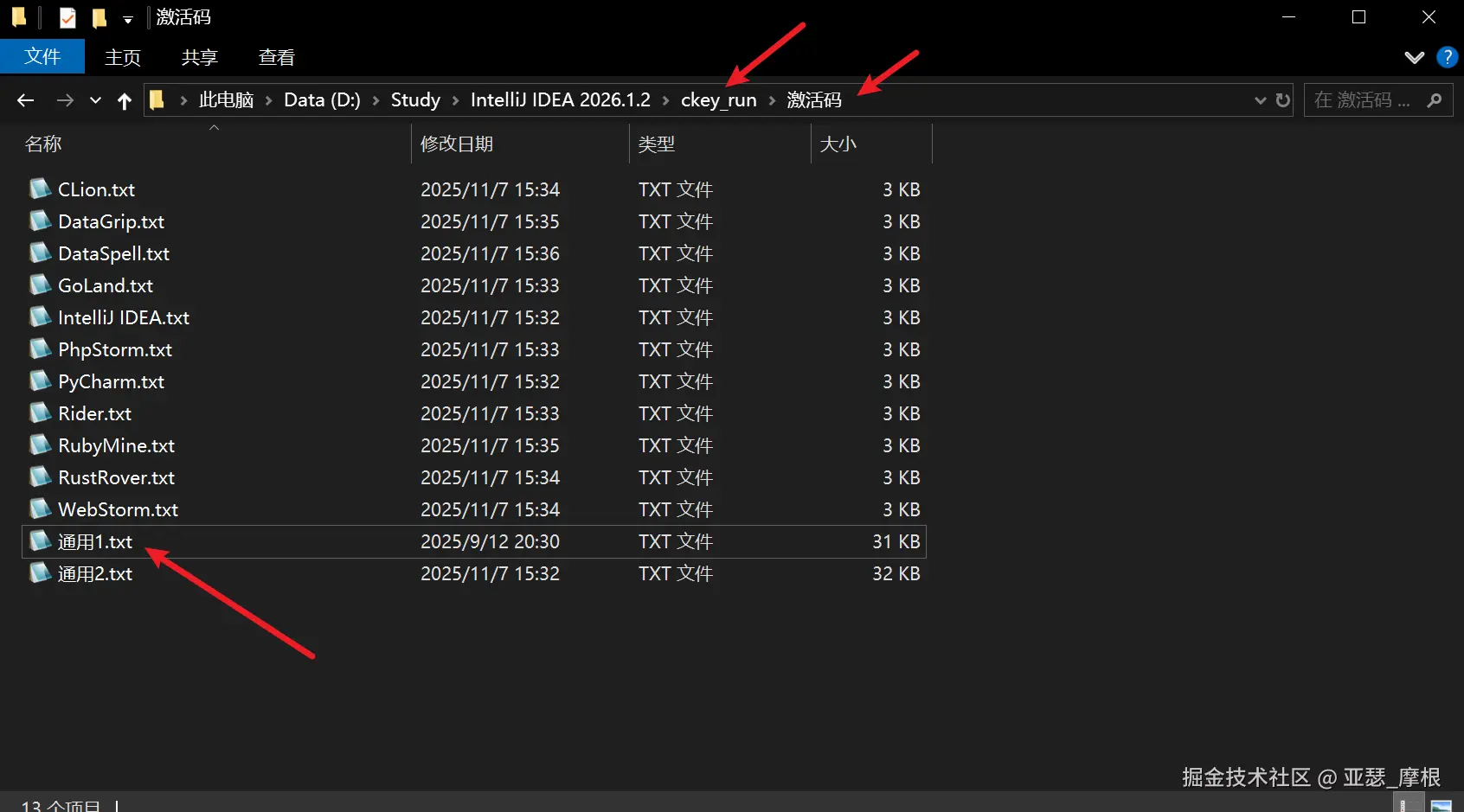Select the CLion.txt file icon
This screenshot has height=812, width=1464.
tap(40, 189)
